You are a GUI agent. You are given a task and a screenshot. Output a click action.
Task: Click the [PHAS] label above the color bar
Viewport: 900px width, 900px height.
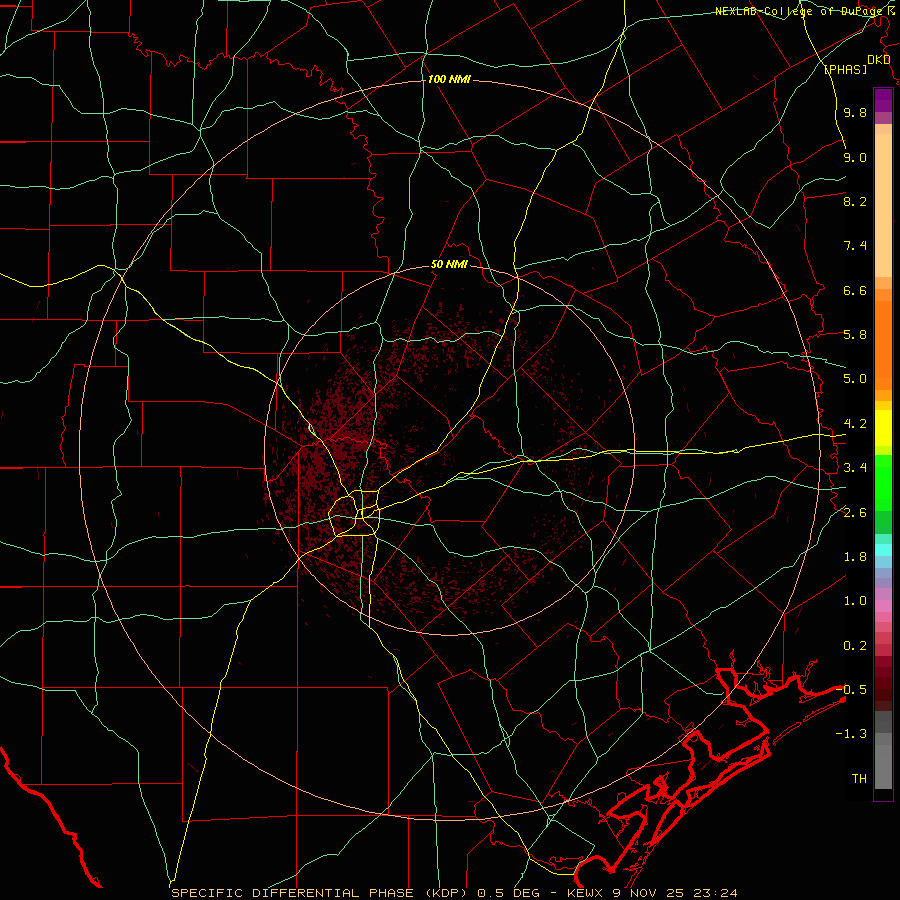click(x=845, y=69)
